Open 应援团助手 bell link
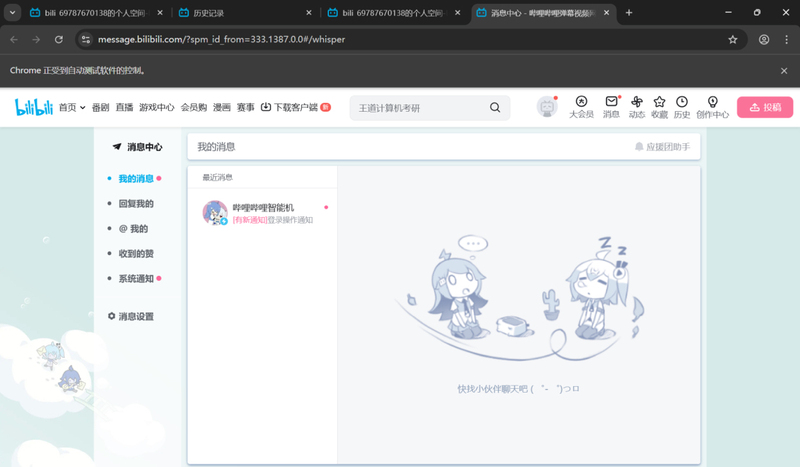800x467 pixels. [x=662, y=147]
